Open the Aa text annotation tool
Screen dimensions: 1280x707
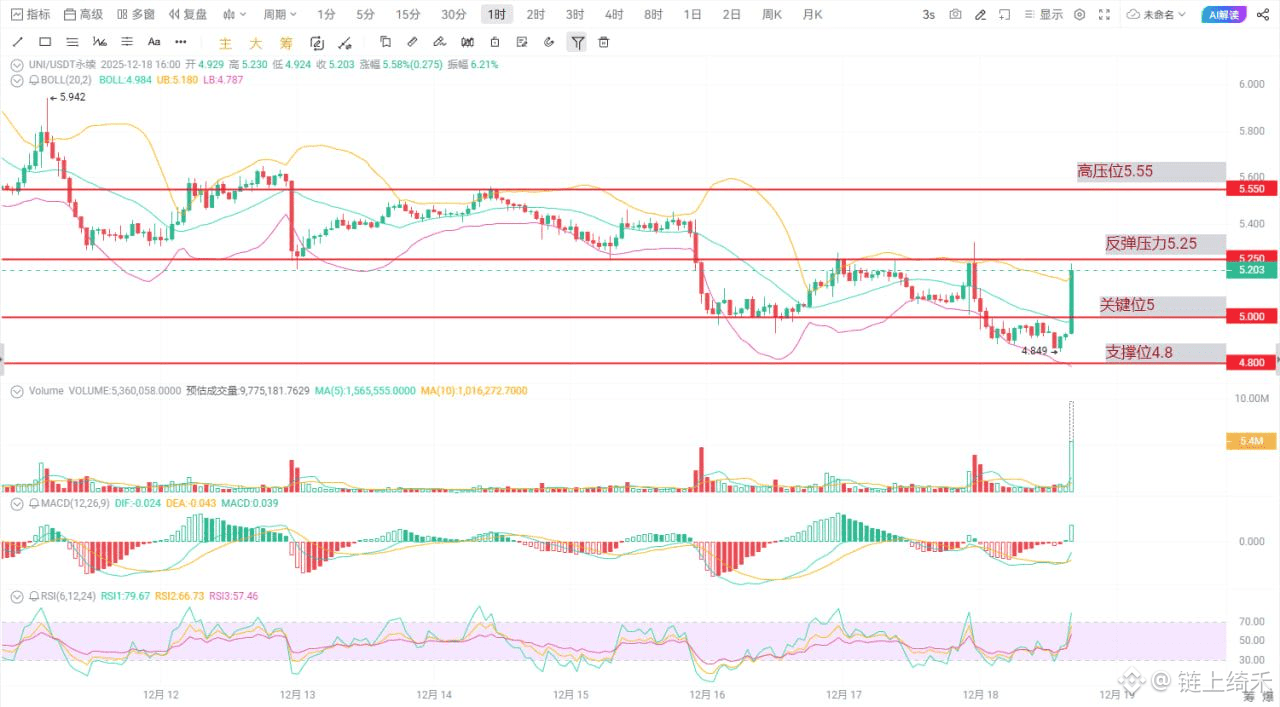(154, 42)
